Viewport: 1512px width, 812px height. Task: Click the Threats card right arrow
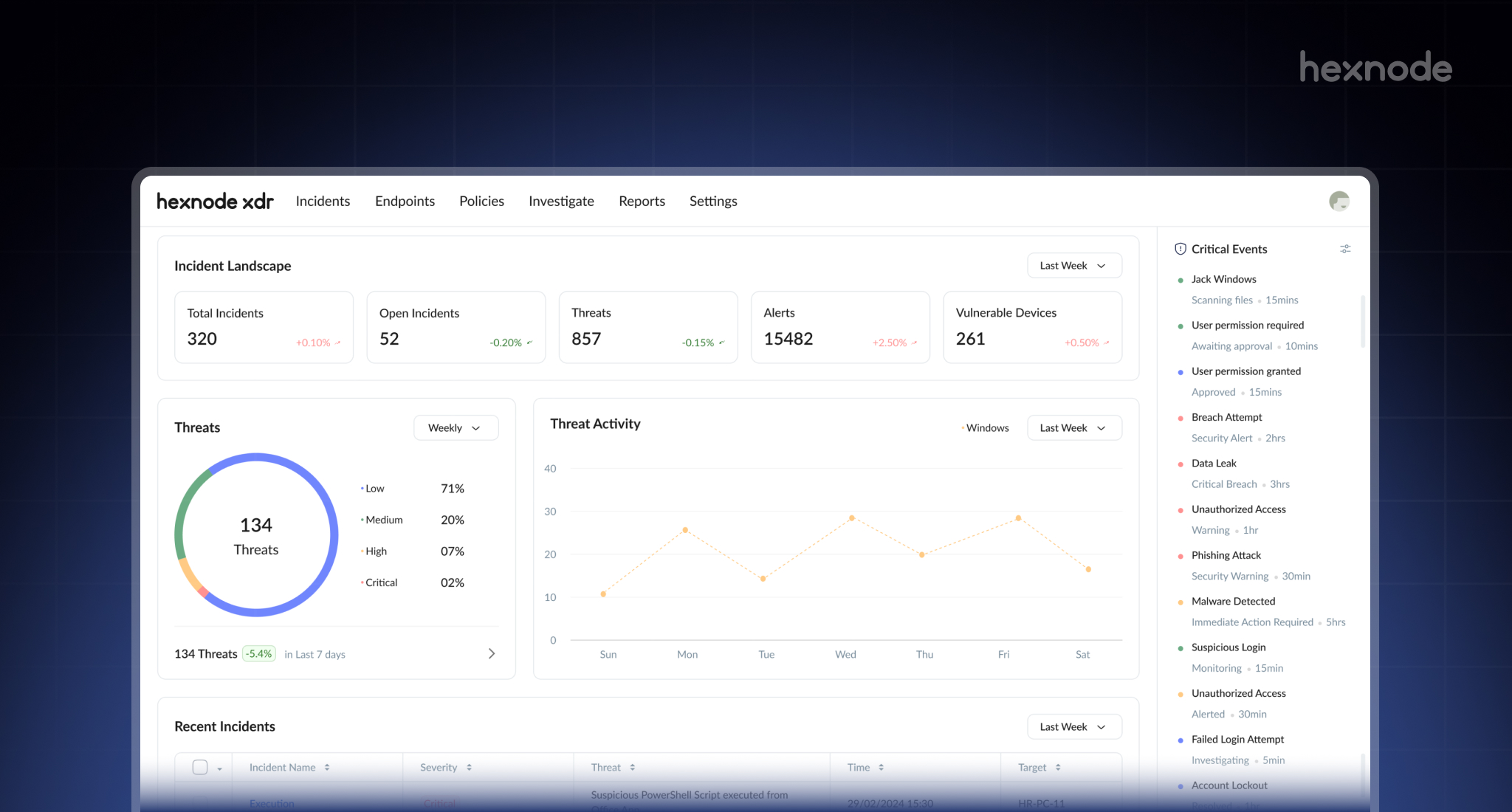click(492, 654)
